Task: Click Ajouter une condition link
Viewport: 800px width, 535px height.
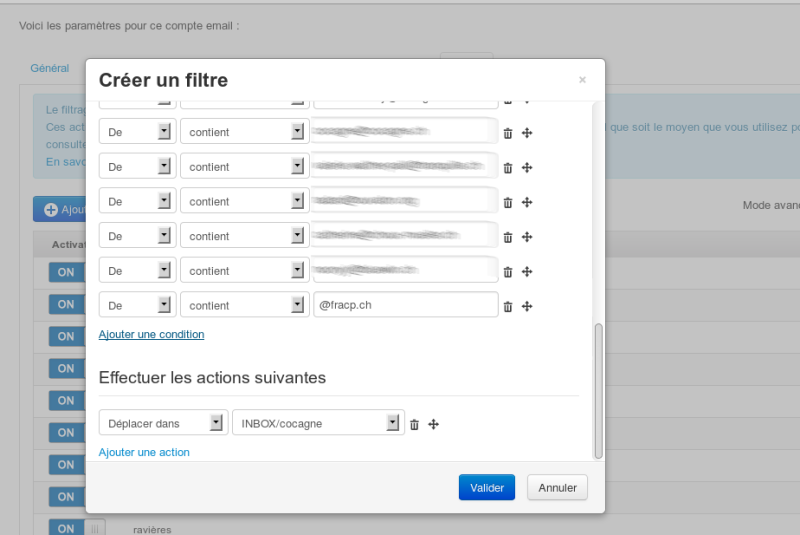Action: pyautogui.click(x=152, y=334)
